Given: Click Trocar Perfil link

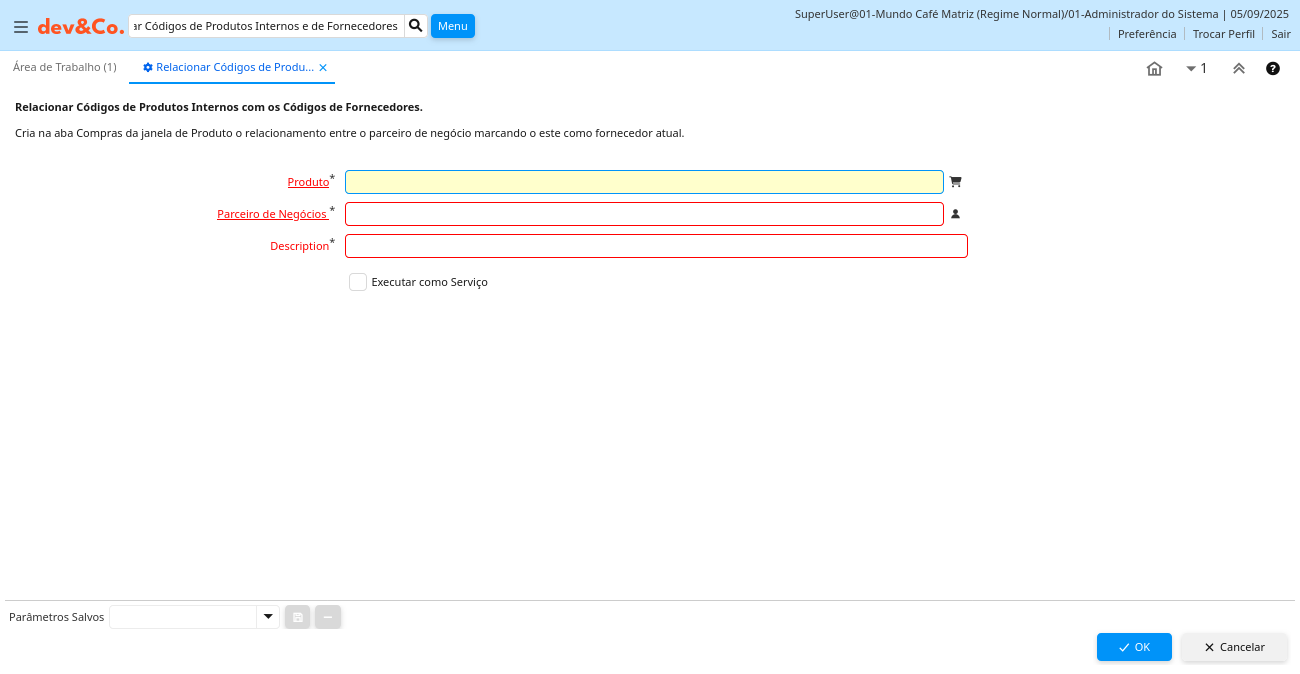Looking at the screenshot, I should [1223, 34].
